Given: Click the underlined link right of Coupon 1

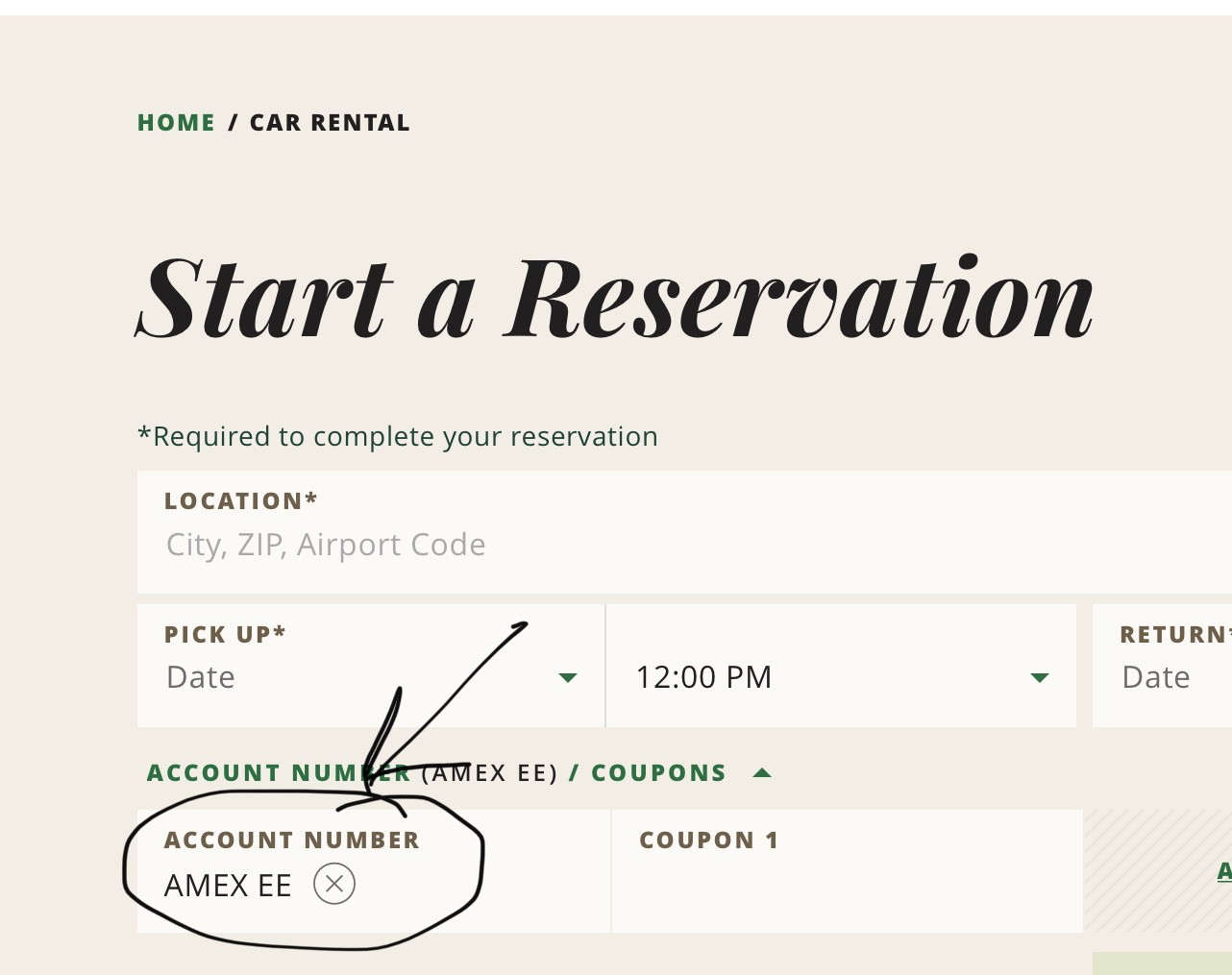Looking at the screenshot, I should click(1224, 871).
